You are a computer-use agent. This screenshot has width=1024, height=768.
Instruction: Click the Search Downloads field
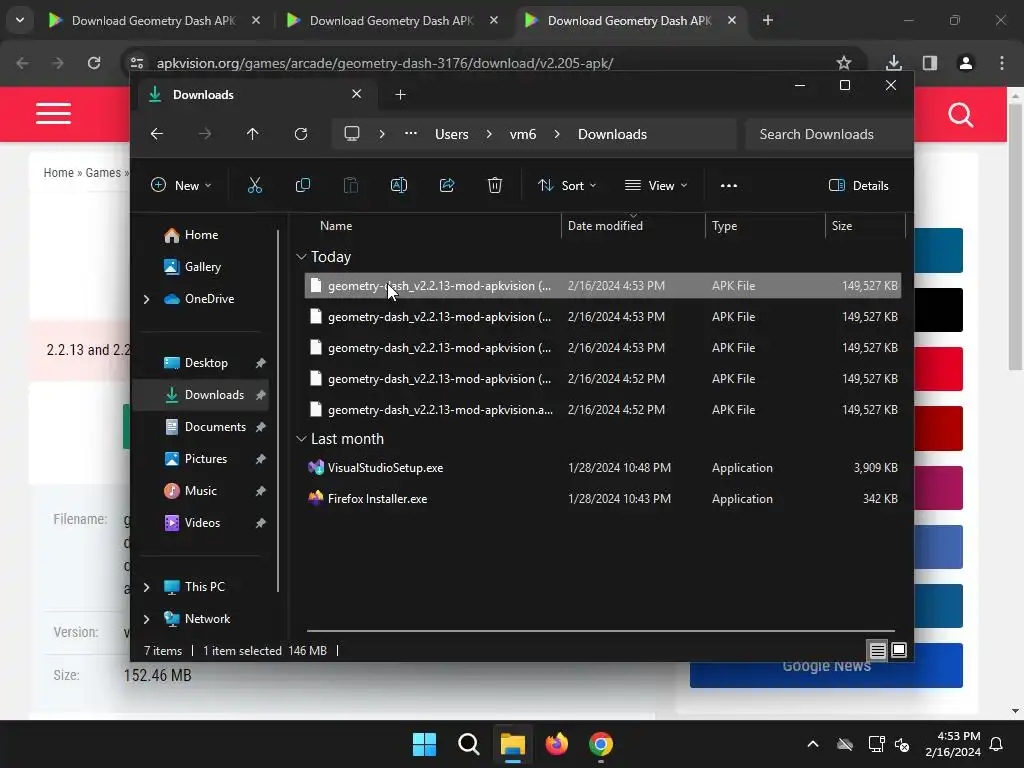pos(829,134)
